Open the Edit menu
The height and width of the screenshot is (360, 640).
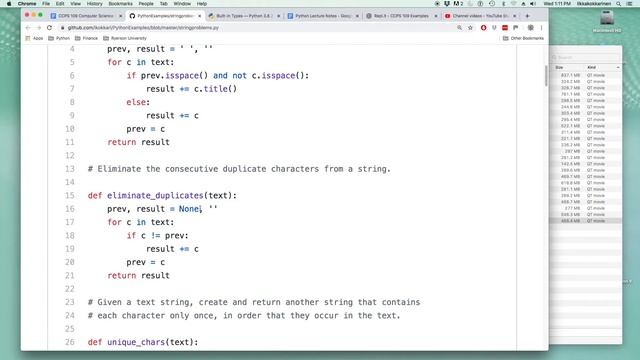tap(60, 4)
